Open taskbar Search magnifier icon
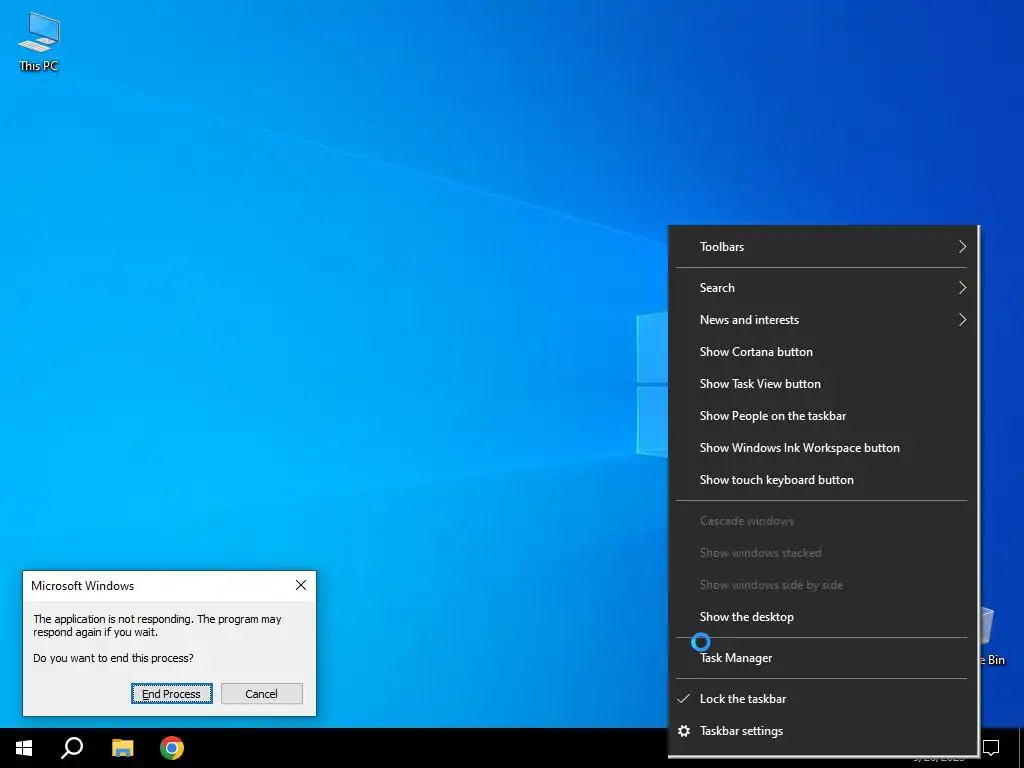Viewport: 1024px width, 768px height. 72,748
